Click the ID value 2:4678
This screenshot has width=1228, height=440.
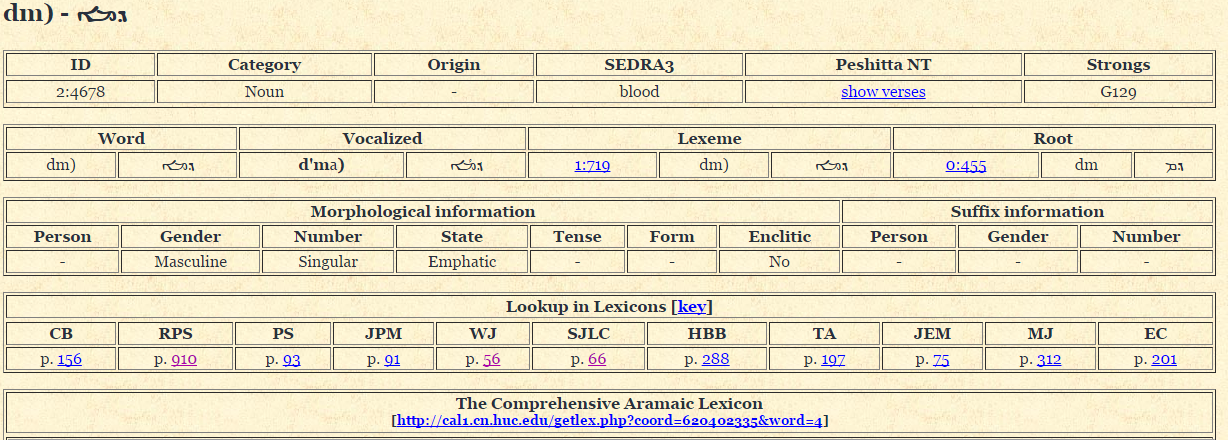(x=81, y=92)
